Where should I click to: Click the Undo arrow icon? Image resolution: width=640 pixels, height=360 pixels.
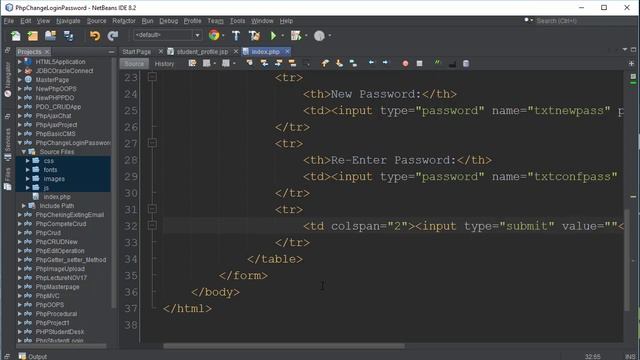[x=95, y=36]
